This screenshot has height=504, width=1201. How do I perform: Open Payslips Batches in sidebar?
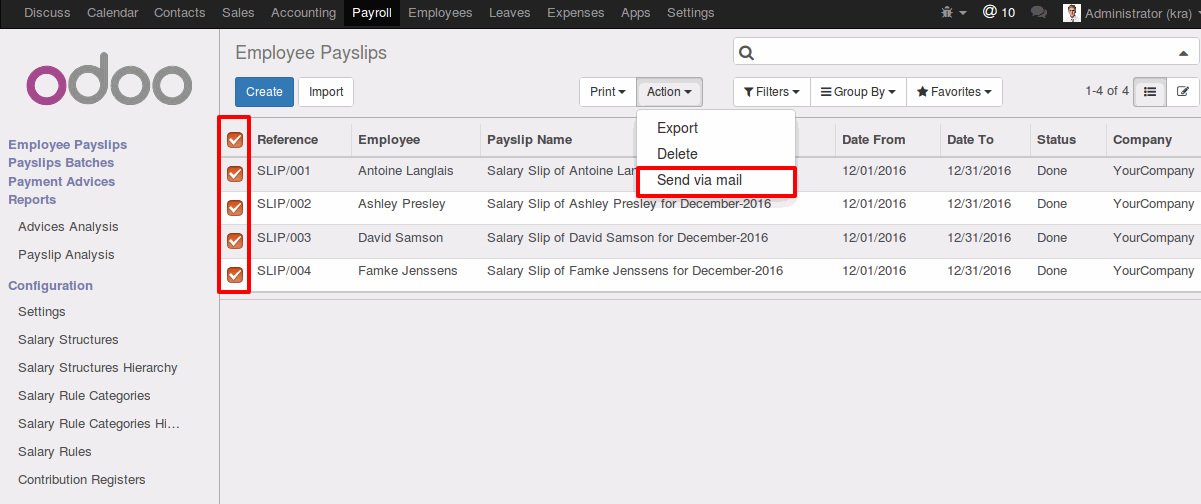coord(61,163)
